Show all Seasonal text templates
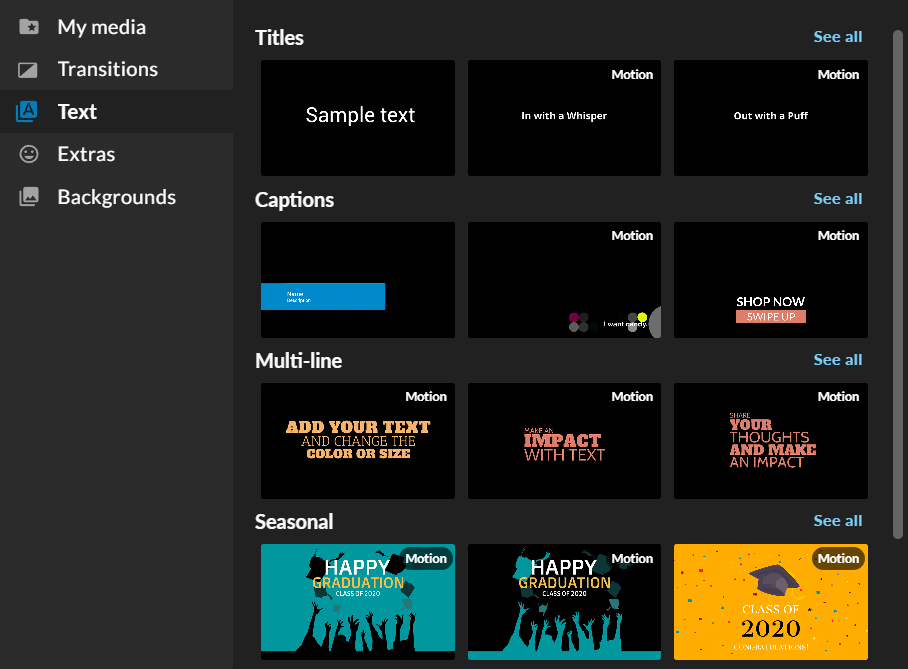908x669 pixels. [837, 521]
